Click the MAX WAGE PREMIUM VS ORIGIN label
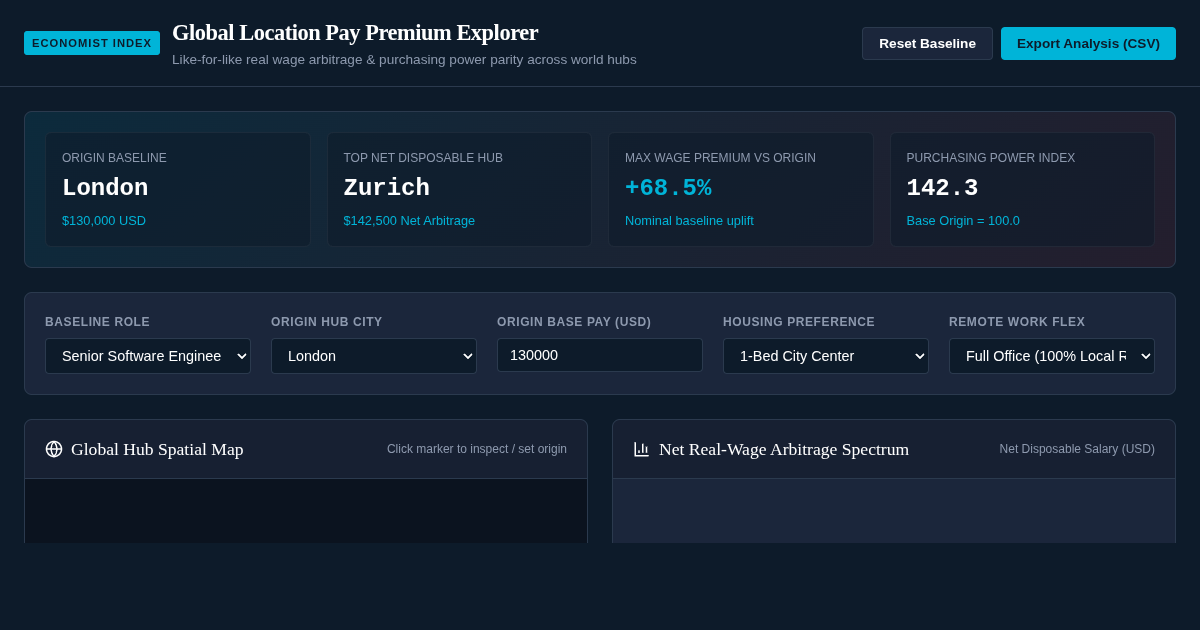The image size is (1200, 630). coord(720,158)
